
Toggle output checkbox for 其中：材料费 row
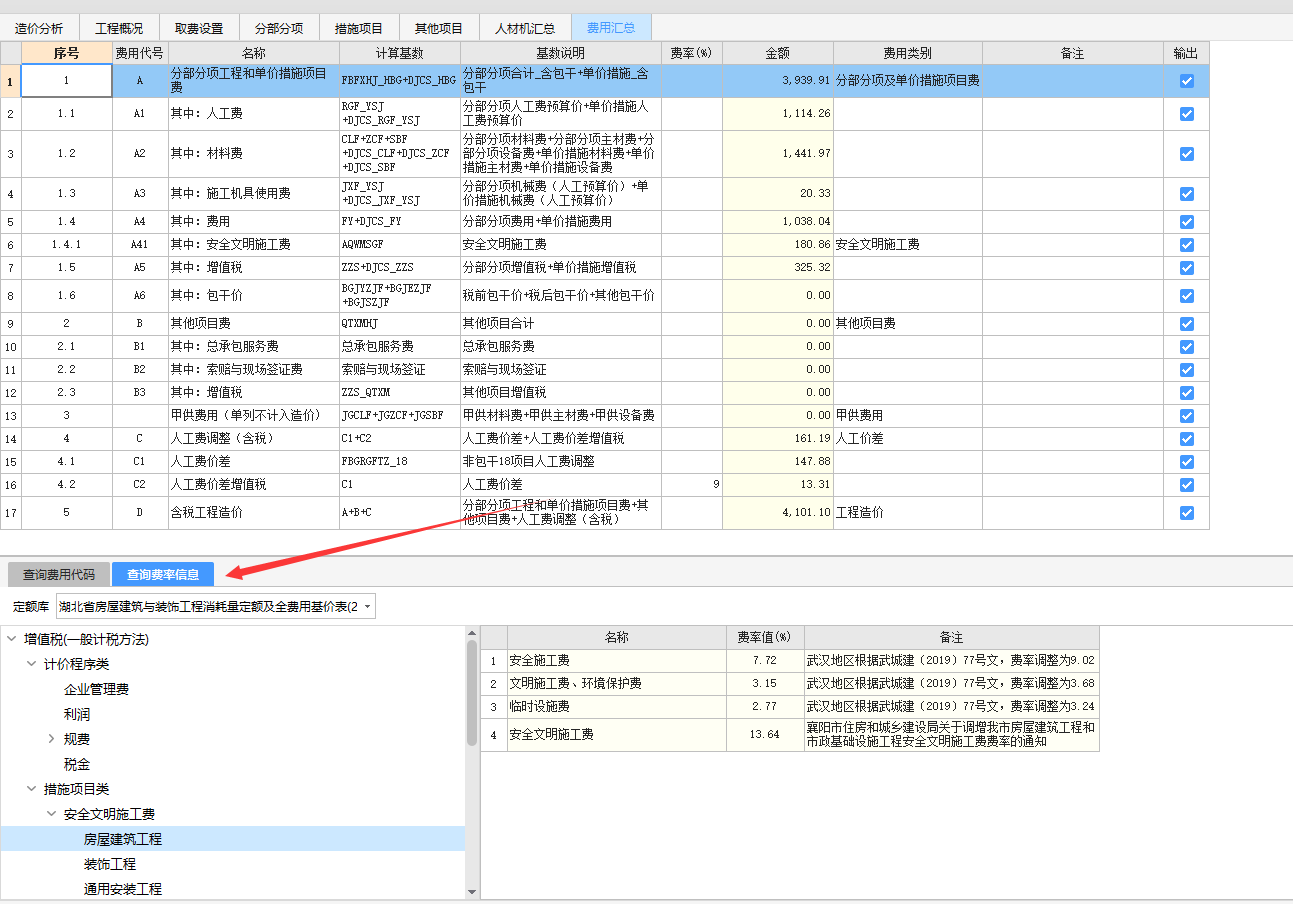coord(1186,154)
